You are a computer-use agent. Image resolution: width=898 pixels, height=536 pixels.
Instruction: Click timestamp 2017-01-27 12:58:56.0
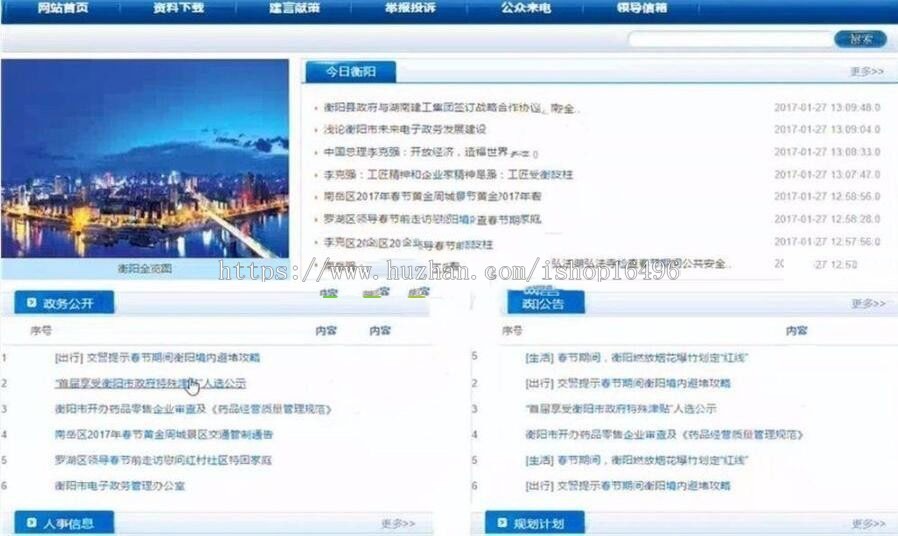(x=827, y=196)
